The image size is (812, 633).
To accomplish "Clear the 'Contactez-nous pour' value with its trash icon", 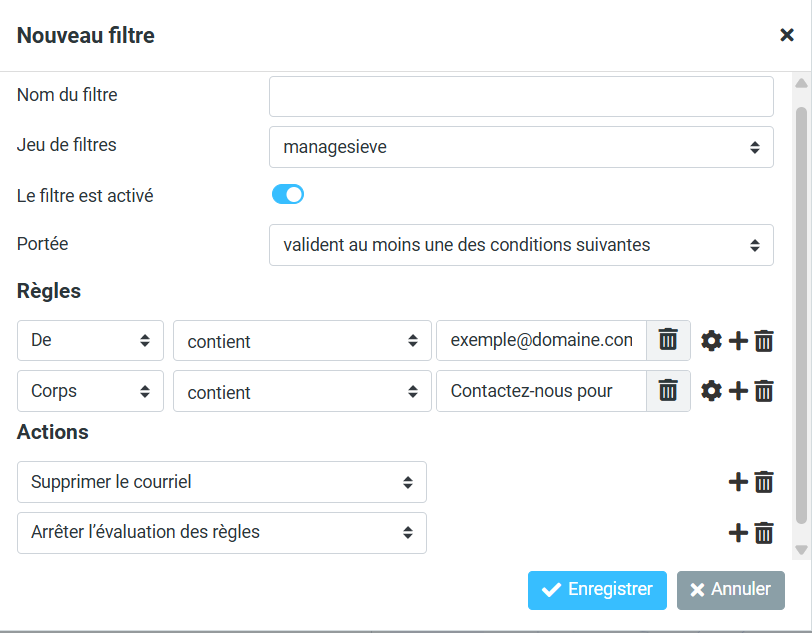I will [x=668, y=391].
